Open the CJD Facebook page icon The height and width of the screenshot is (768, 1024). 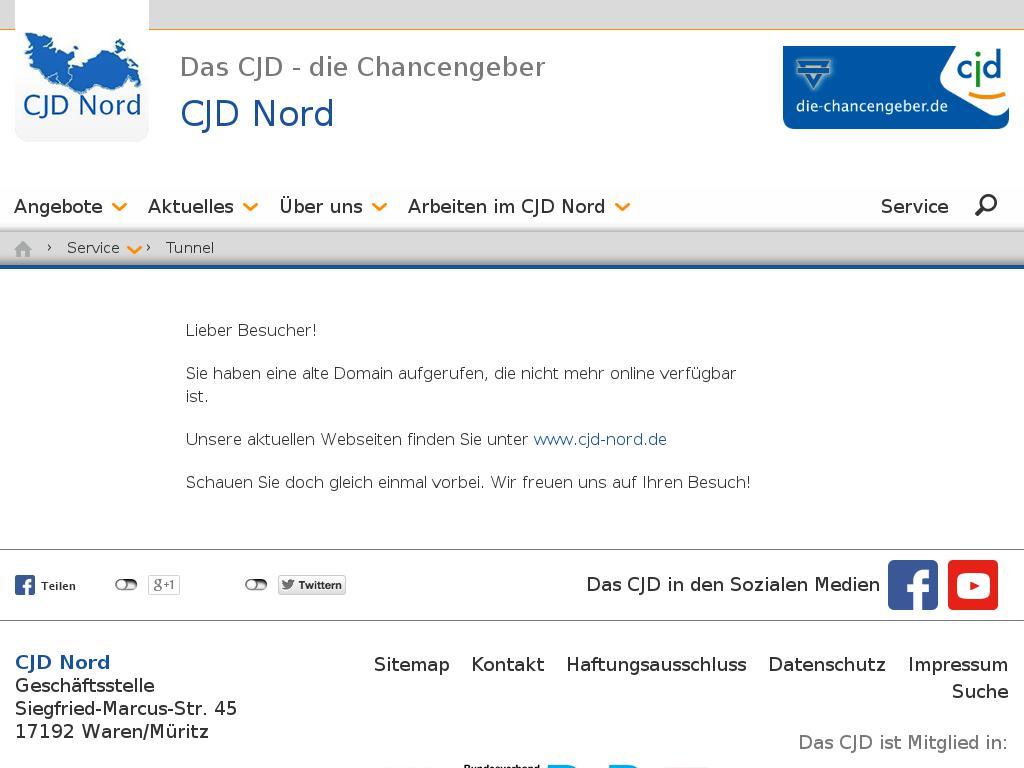point(912,584)
